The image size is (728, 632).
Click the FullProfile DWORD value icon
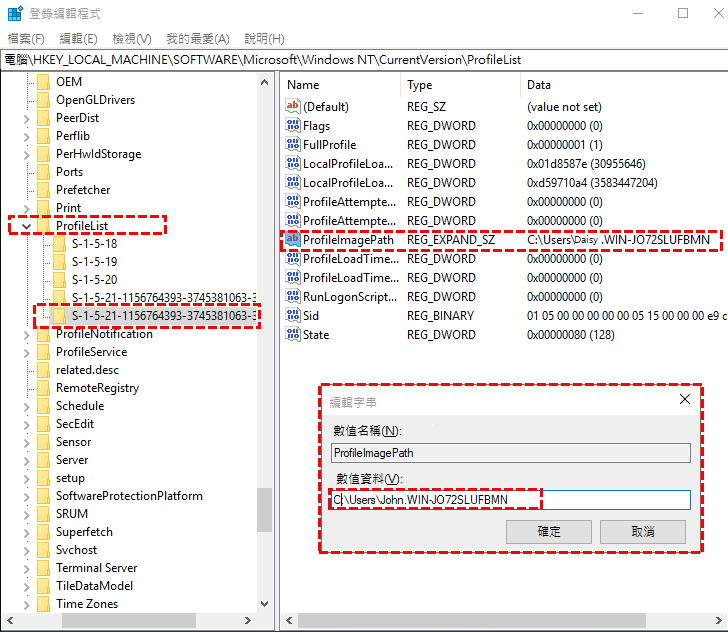coord(292,144)
